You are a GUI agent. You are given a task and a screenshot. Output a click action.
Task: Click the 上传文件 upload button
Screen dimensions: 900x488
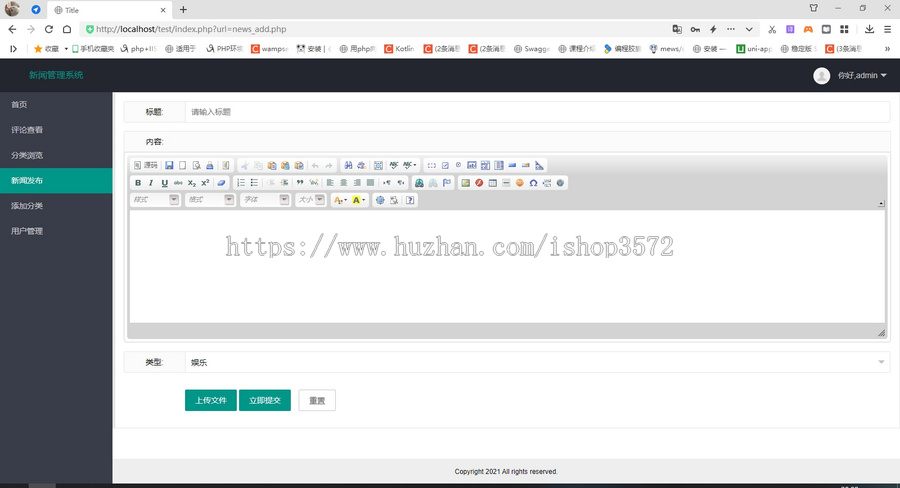tap(211, 400)
